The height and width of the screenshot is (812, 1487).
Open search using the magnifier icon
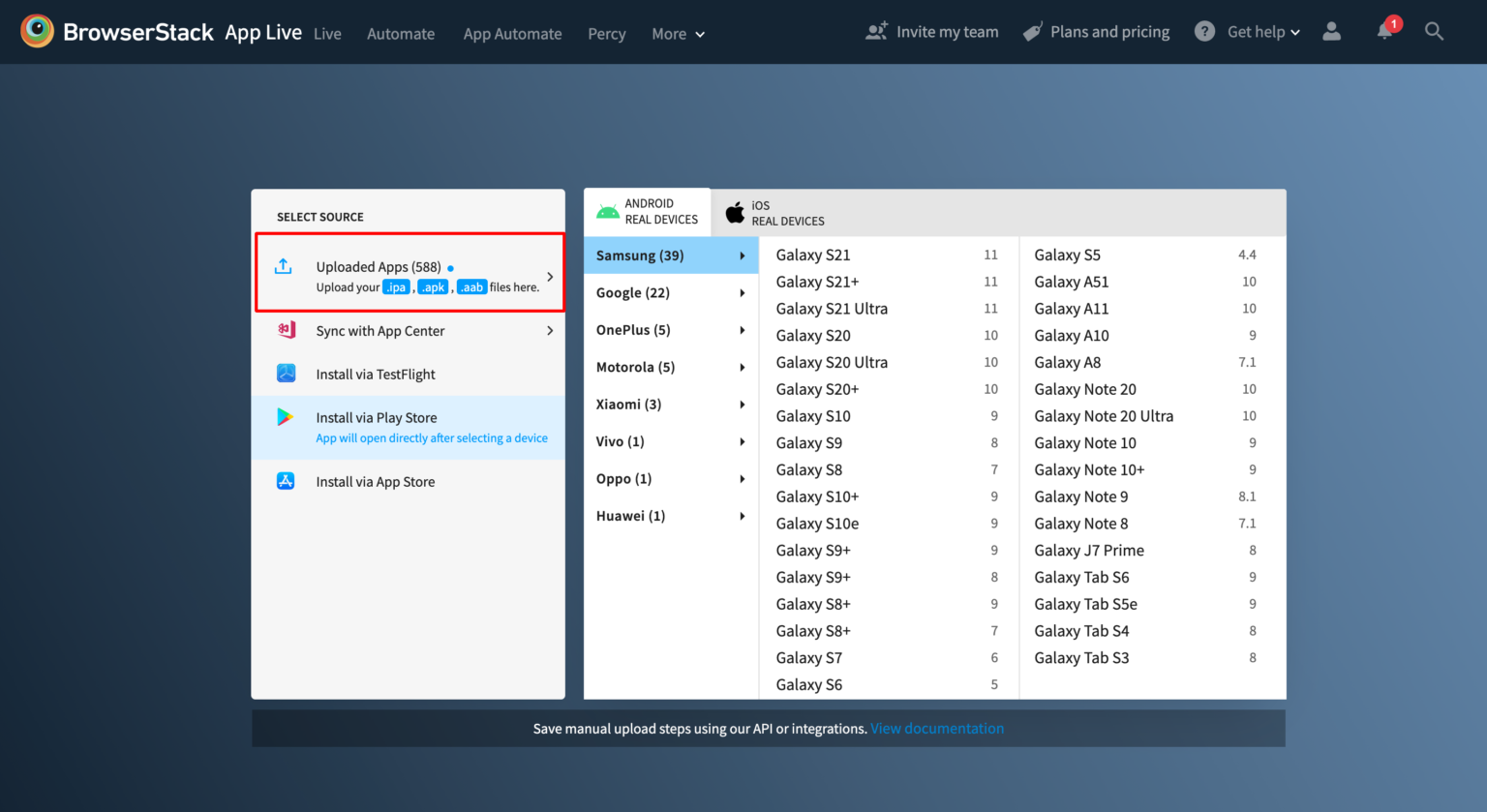point(1434,31)
